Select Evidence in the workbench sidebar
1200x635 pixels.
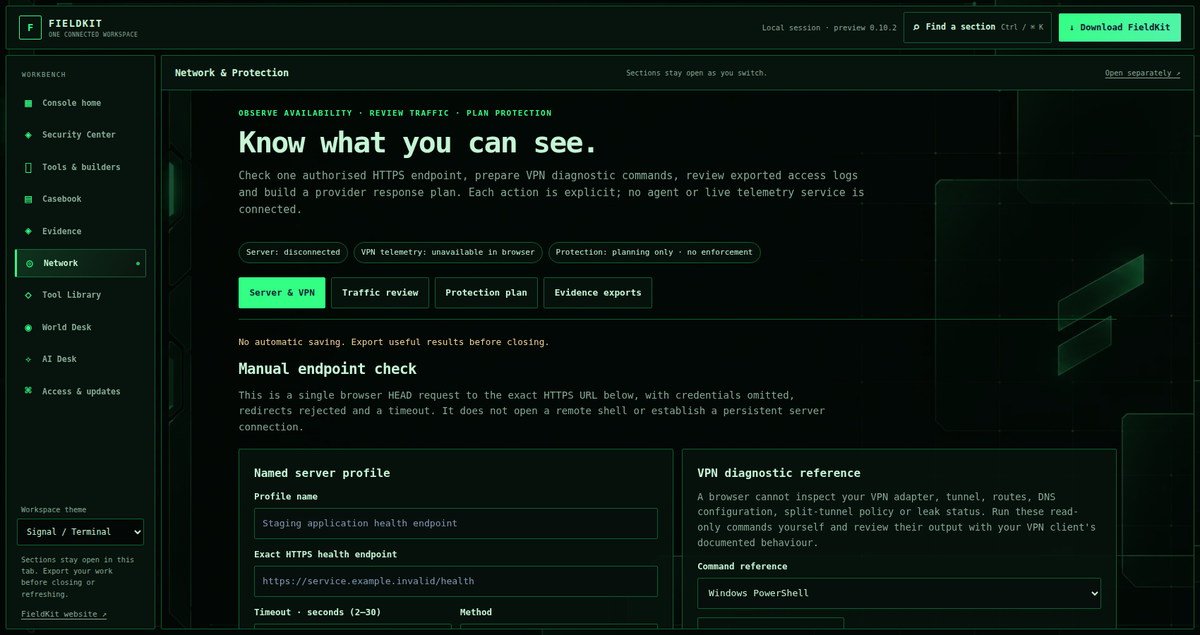[x=80, y=231]
